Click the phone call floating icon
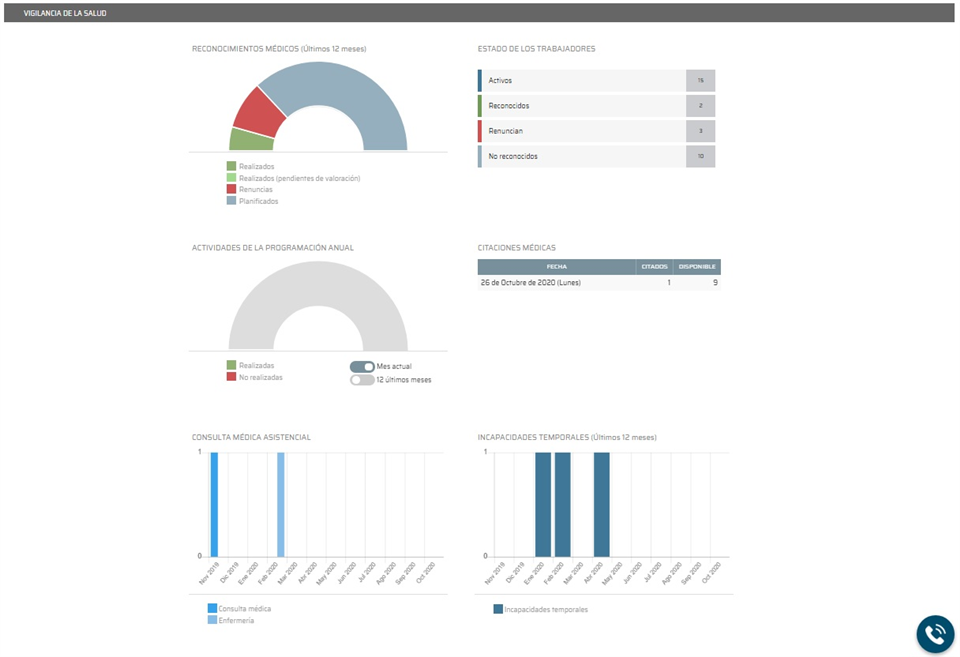Viewport: 960px width, 657px height. (x=935, y=634)
